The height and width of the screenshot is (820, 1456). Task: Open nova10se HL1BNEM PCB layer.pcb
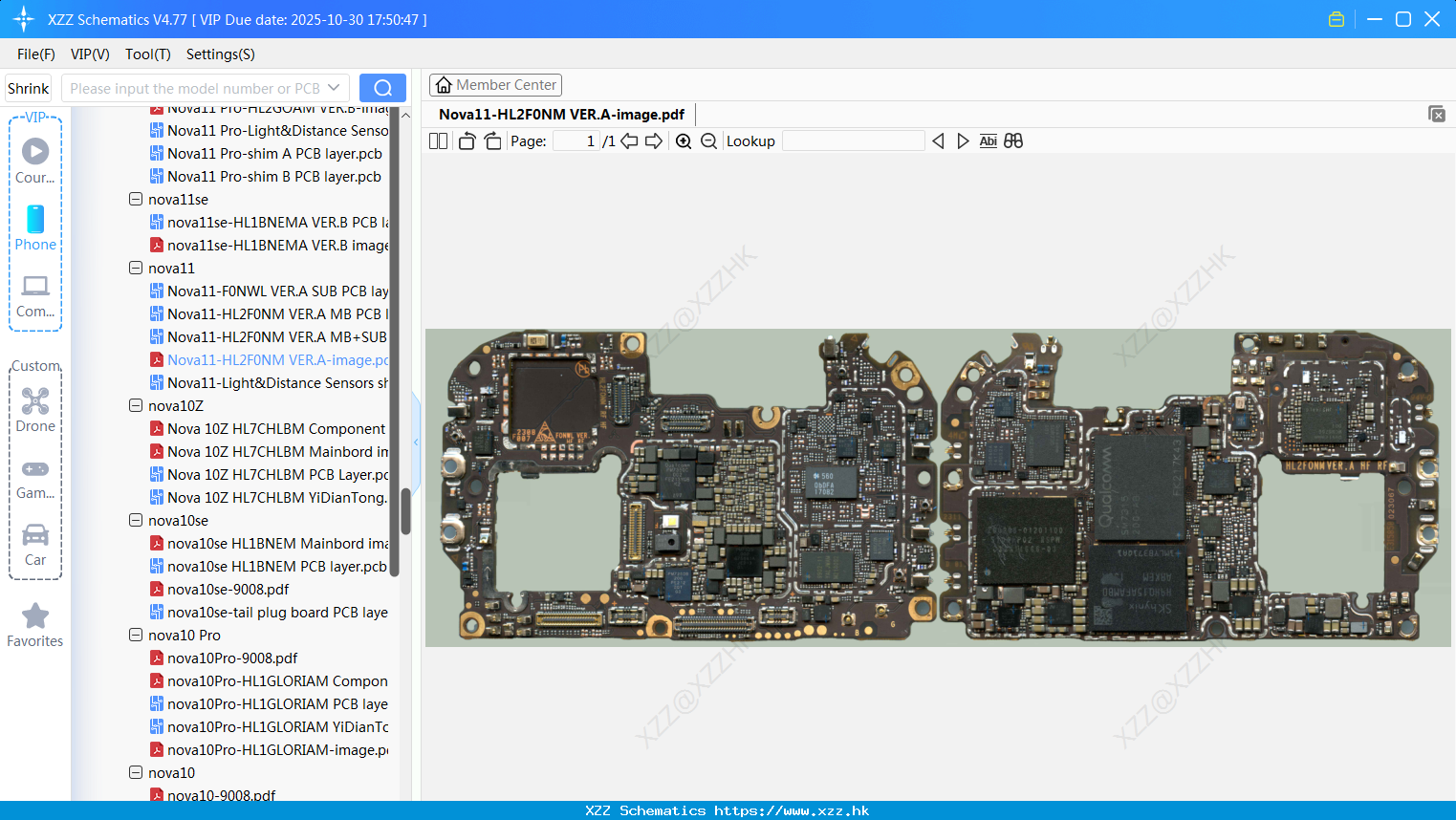coord(270,566)
